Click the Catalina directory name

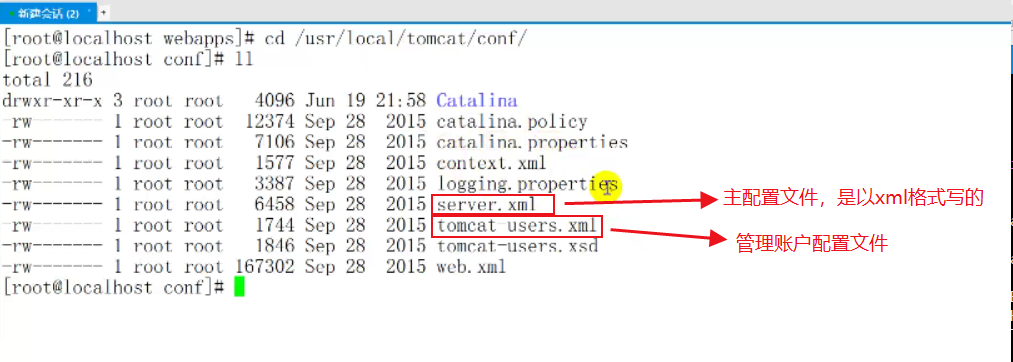[x=477, y=101]
